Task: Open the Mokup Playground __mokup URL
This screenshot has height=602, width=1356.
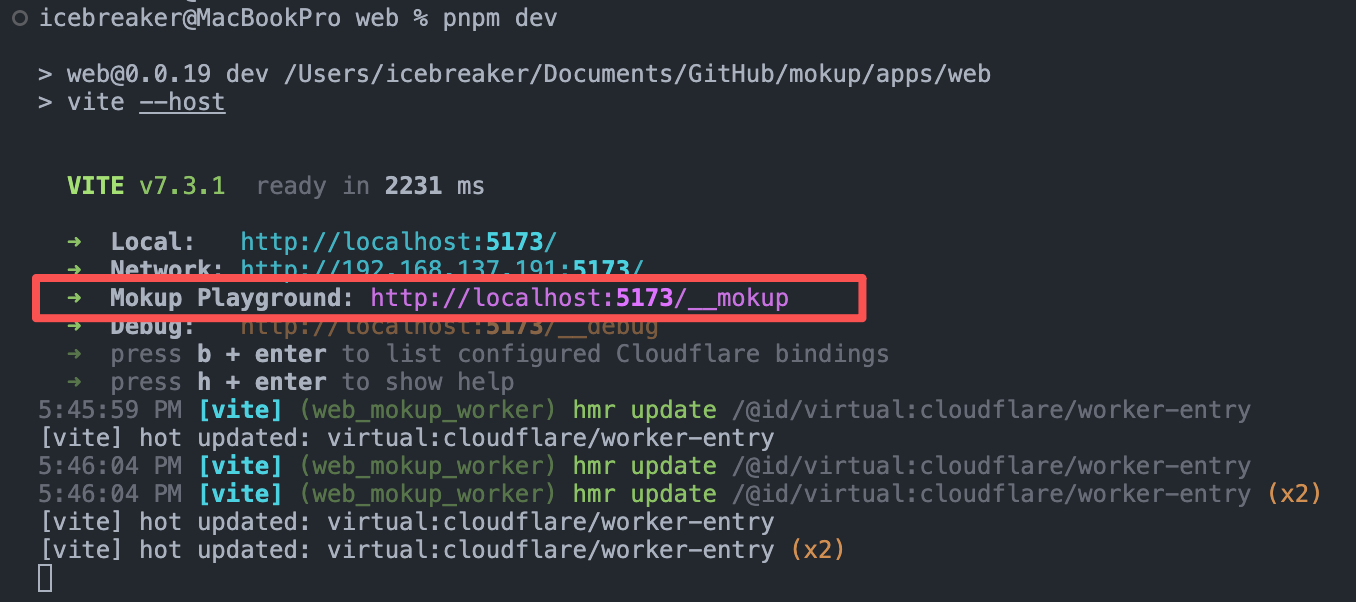Action: [x=578, y=297]
